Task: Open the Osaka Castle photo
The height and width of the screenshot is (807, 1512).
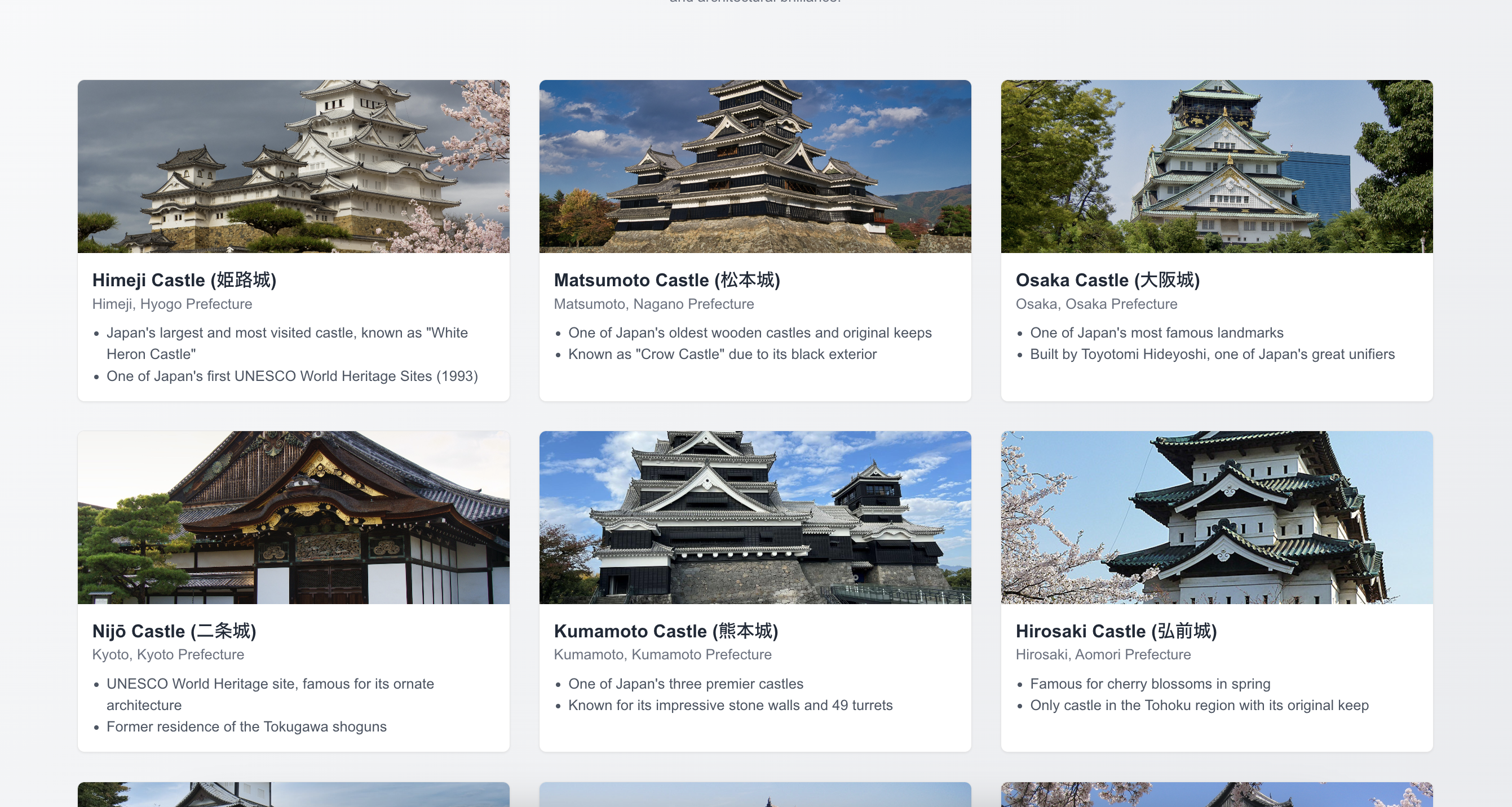Action: tap(1217, 166)
